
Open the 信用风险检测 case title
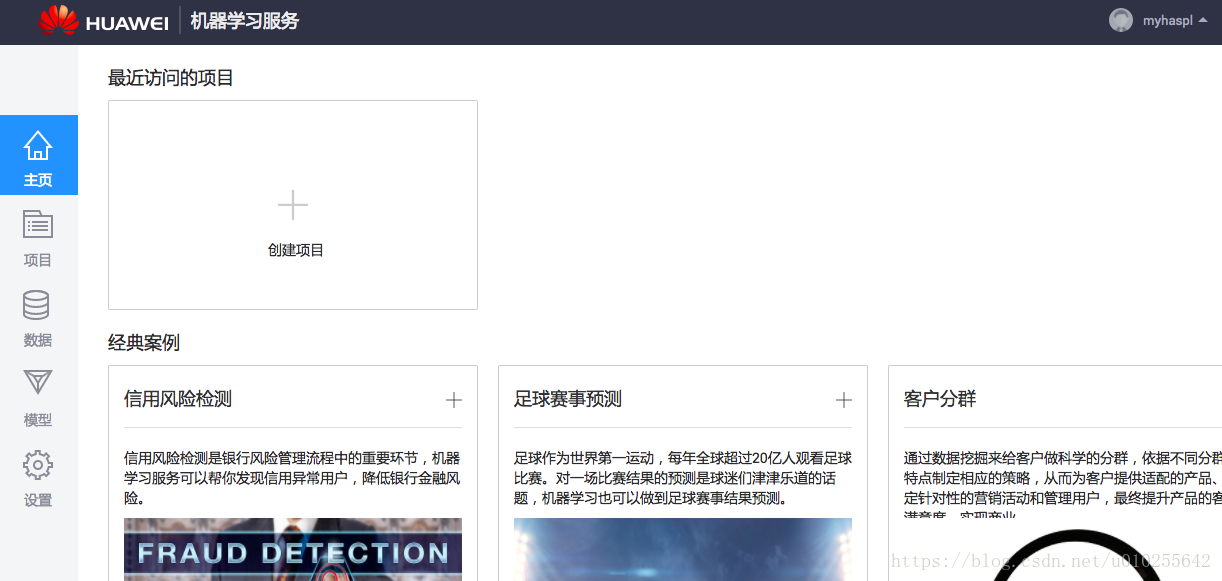[x=178, y=399]
